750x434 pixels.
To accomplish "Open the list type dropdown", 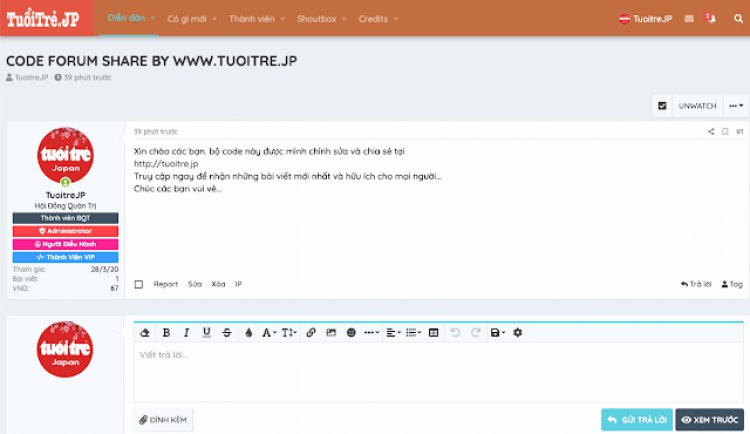I will click(413, 333).
